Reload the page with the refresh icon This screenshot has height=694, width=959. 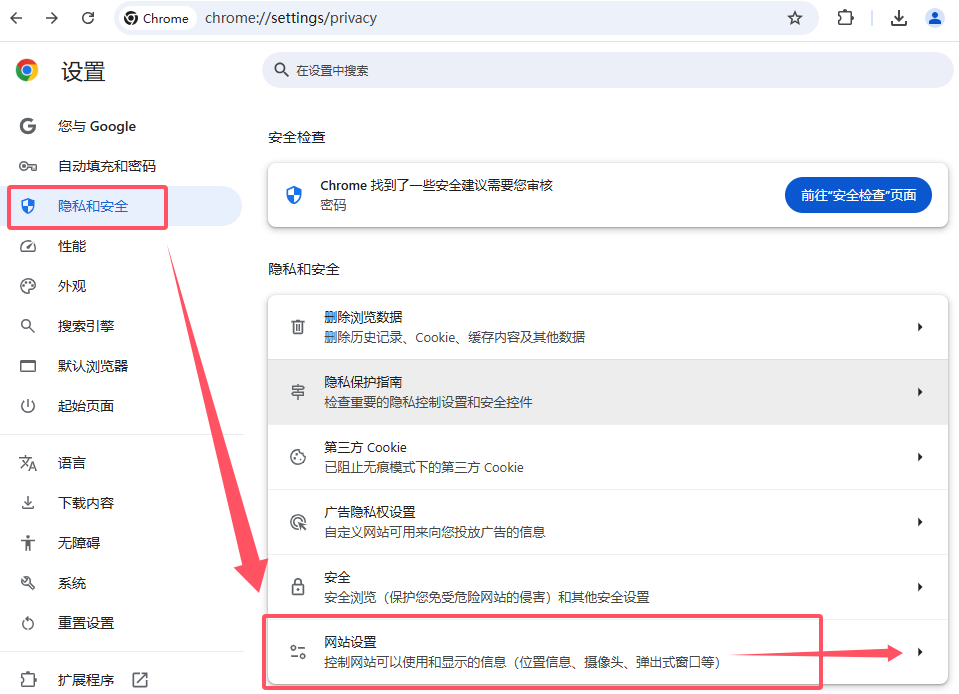[88, 18]
